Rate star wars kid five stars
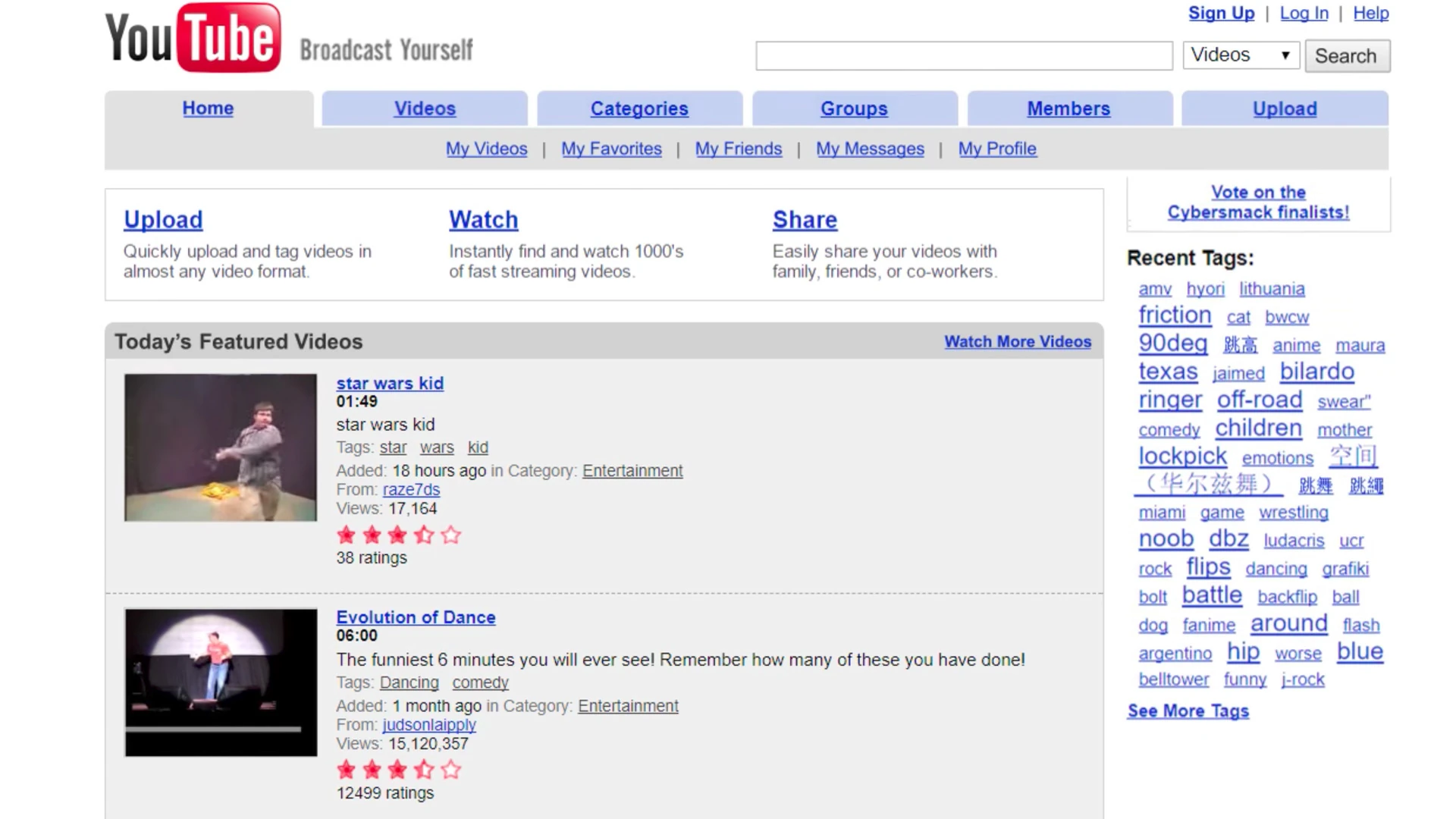 [x=450, y=535]
